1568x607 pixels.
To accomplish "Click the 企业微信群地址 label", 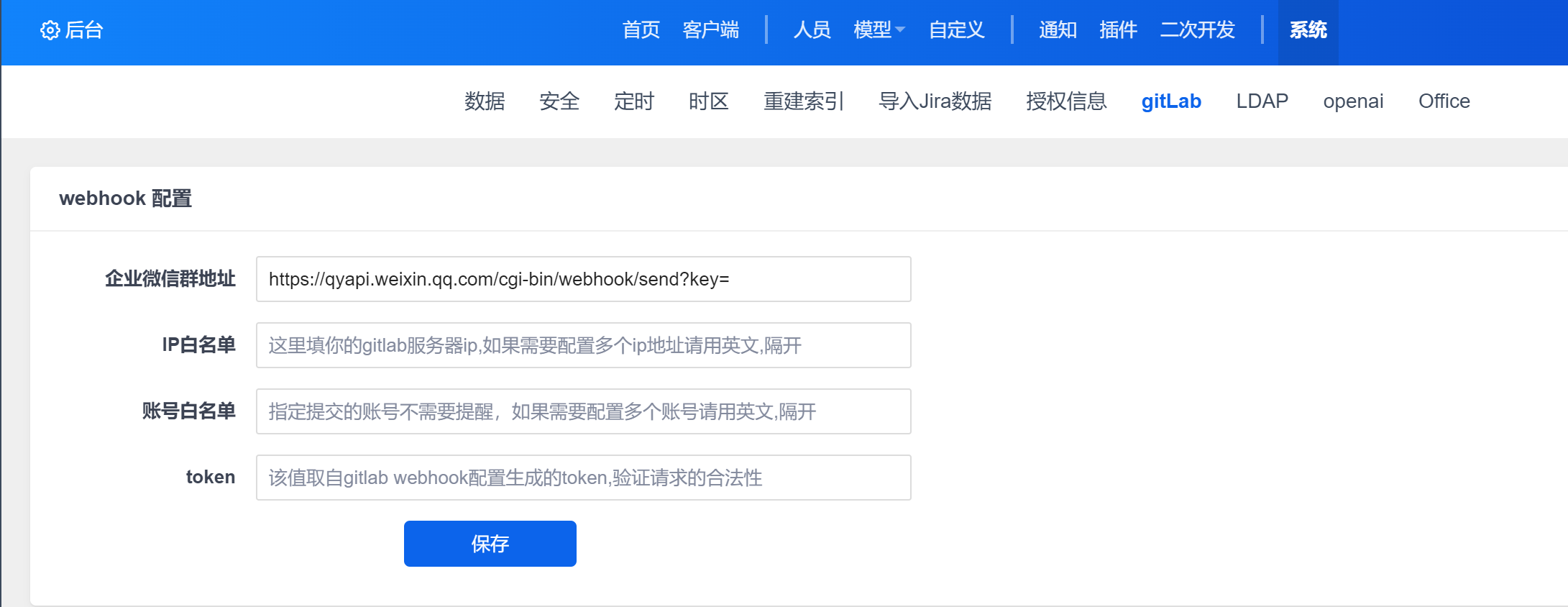I will tap(170, 279).
